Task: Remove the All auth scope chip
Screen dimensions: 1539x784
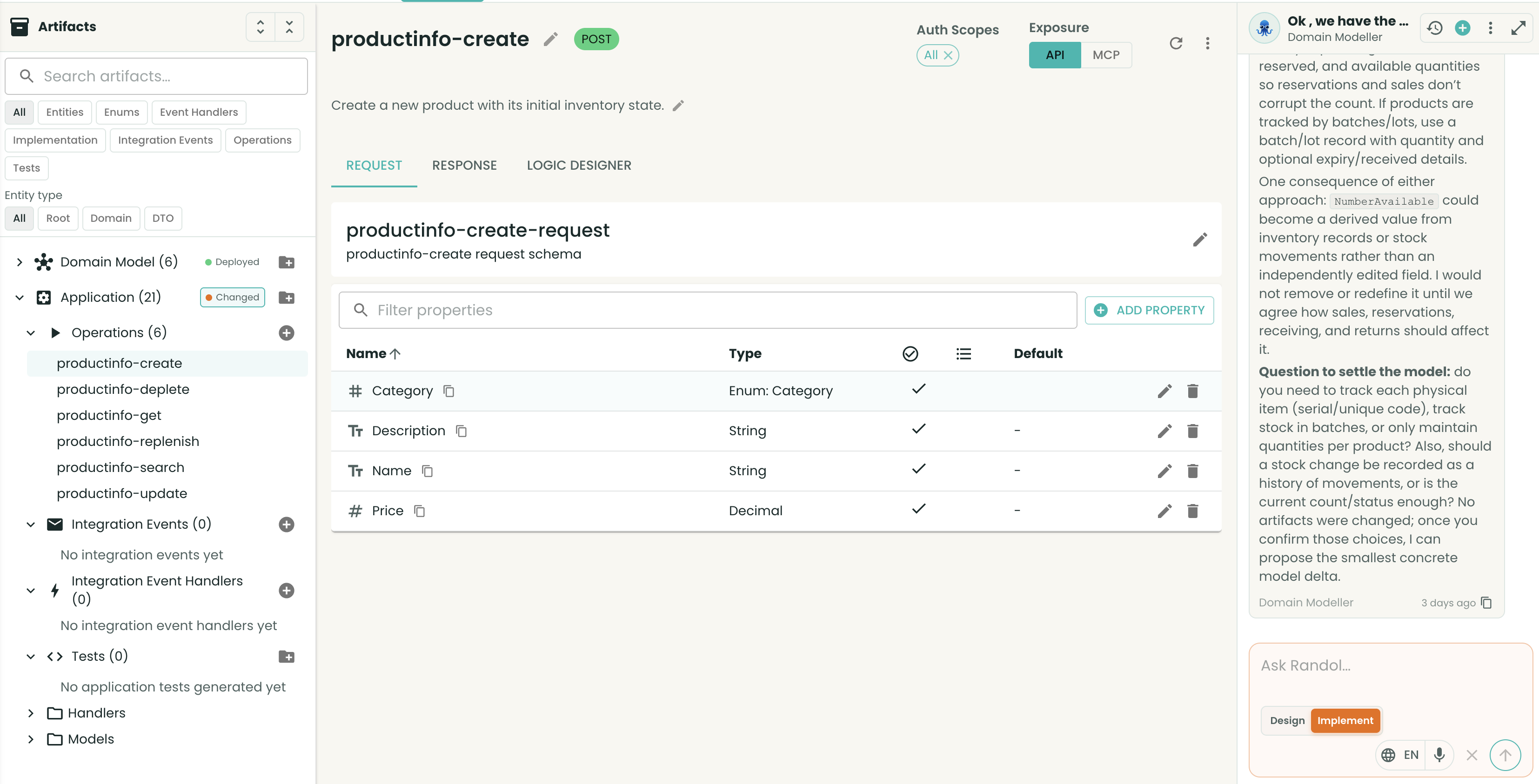Action: [x=948, y=55]
